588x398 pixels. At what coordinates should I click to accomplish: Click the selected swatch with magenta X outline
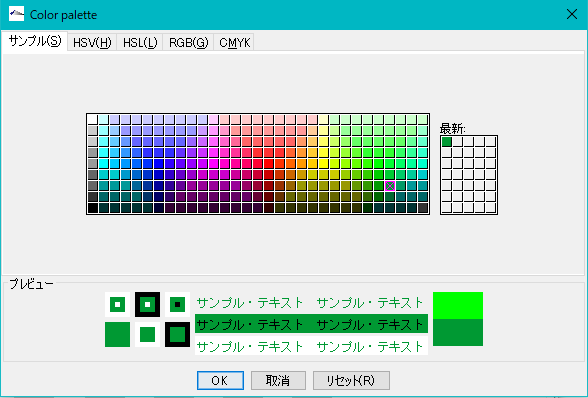(390, 186)
